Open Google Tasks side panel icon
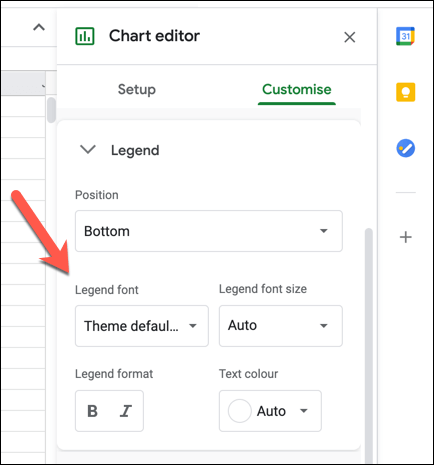The width and height of the screenshot is (434, 465). 405,148
